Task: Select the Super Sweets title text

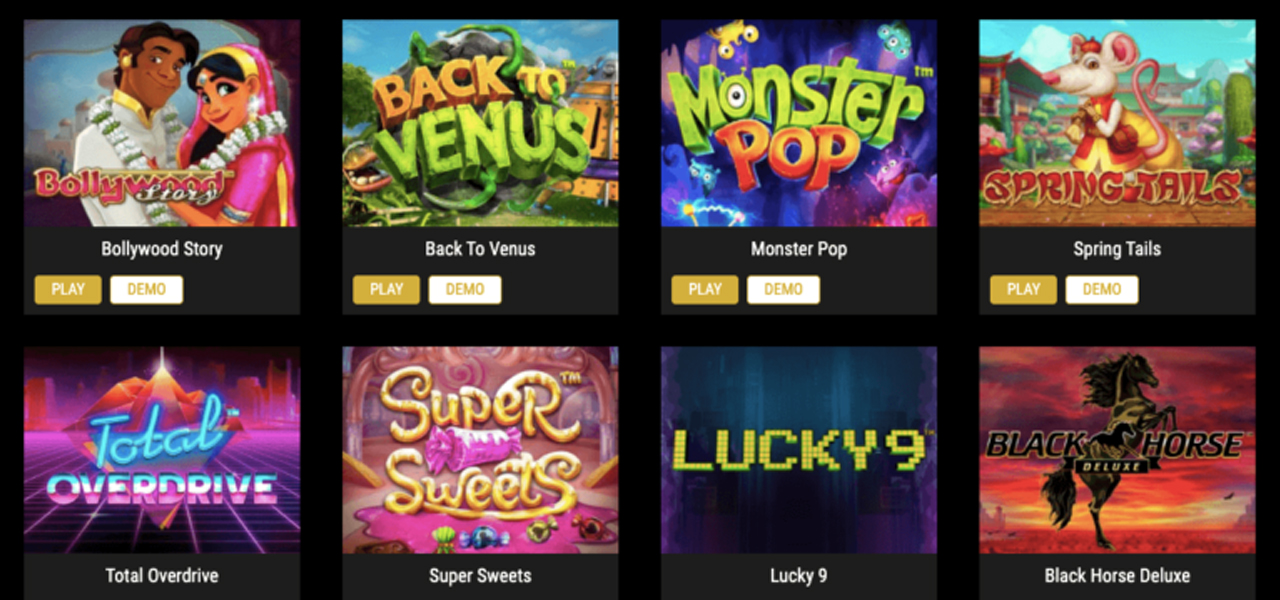Action: (480, 576)
